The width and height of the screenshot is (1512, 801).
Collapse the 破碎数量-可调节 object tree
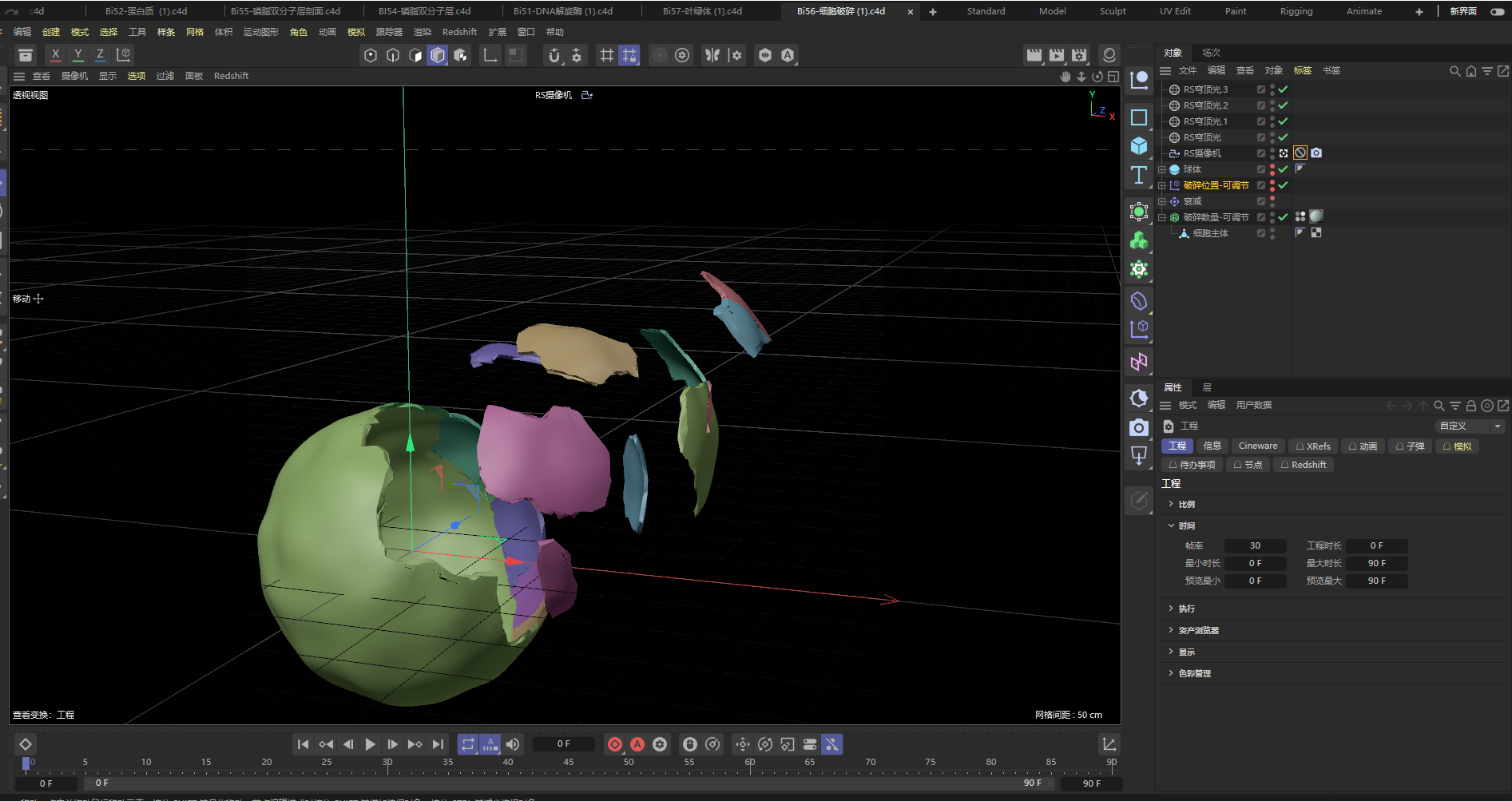1162,217
